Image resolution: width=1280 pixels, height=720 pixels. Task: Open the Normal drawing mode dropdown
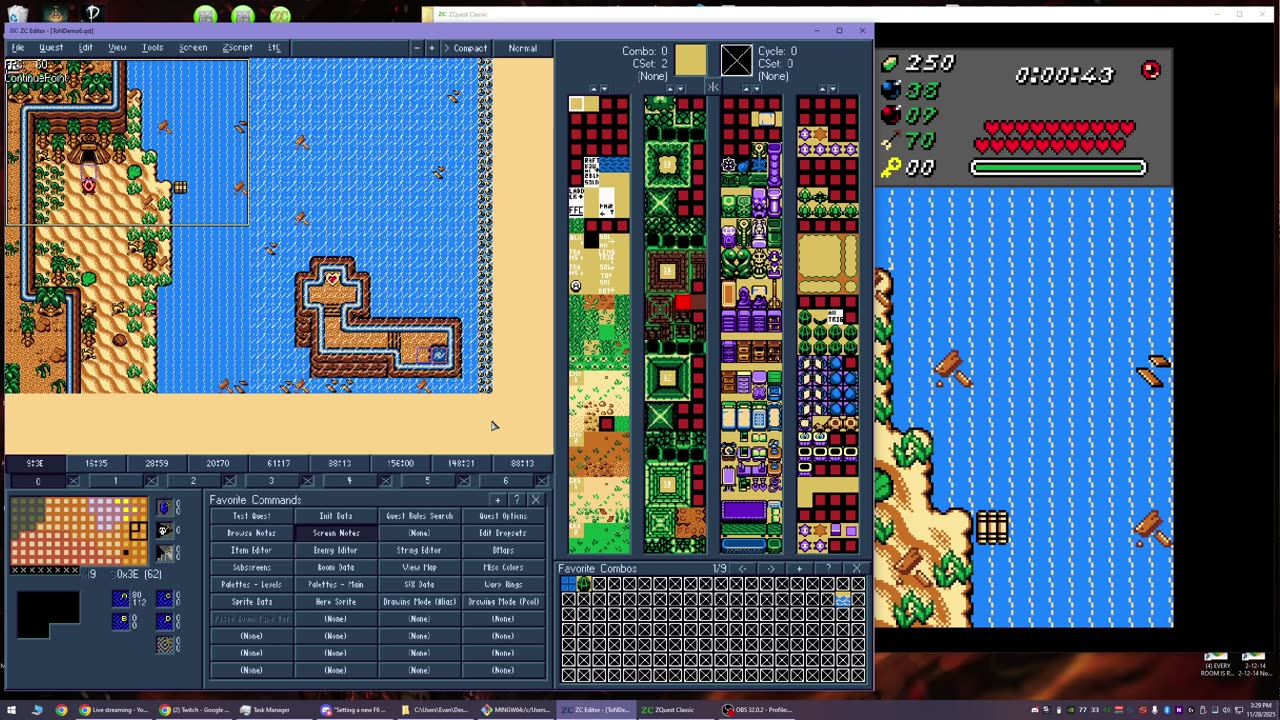tap(522, 48)
